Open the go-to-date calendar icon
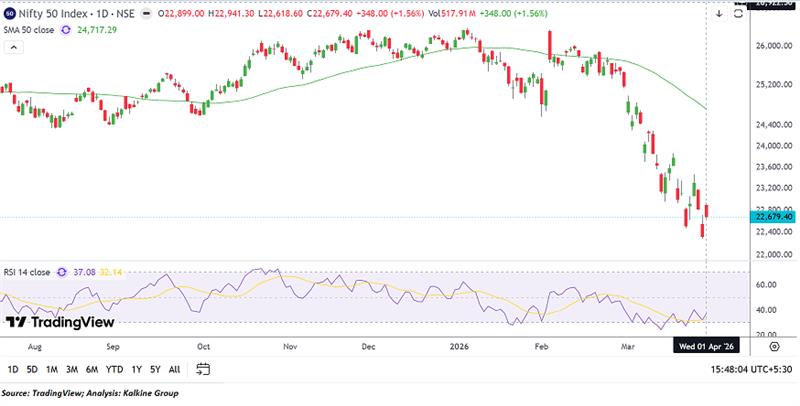The width and height of the screenshot is (800, 406). (203, 369)
